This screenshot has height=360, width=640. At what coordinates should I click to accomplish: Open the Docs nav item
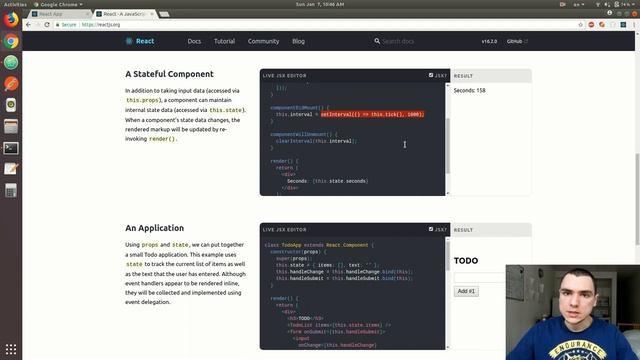[x=194, y=41]
